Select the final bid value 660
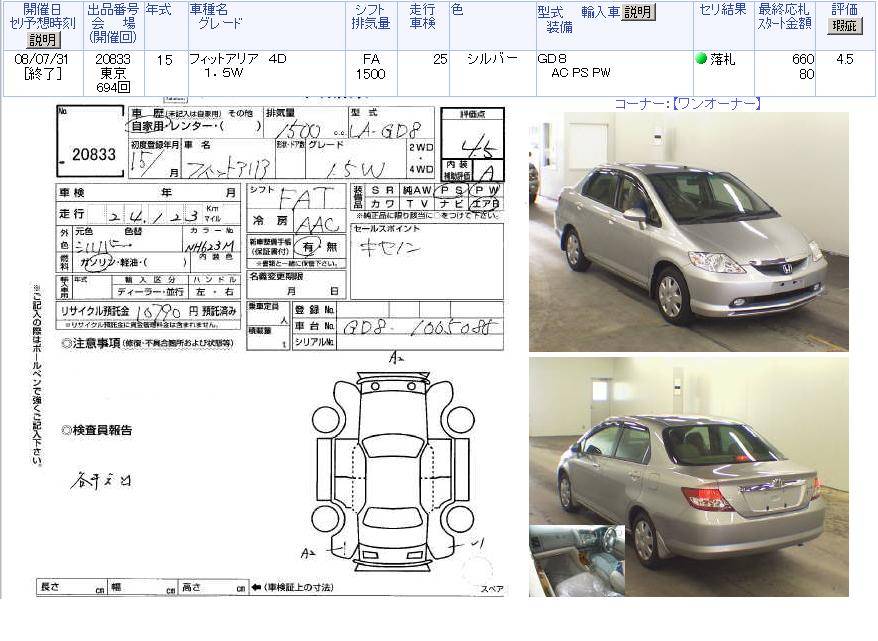Viewport: 878px width, 641px height. pyautogui.click(x=803, y=59)
